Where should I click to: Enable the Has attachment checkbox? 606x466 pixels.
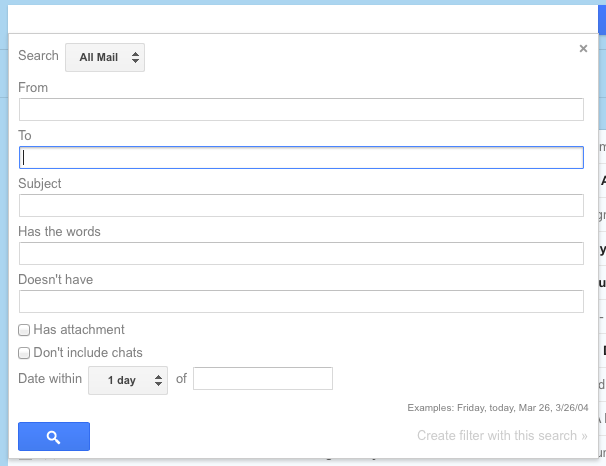click(24, 330)
